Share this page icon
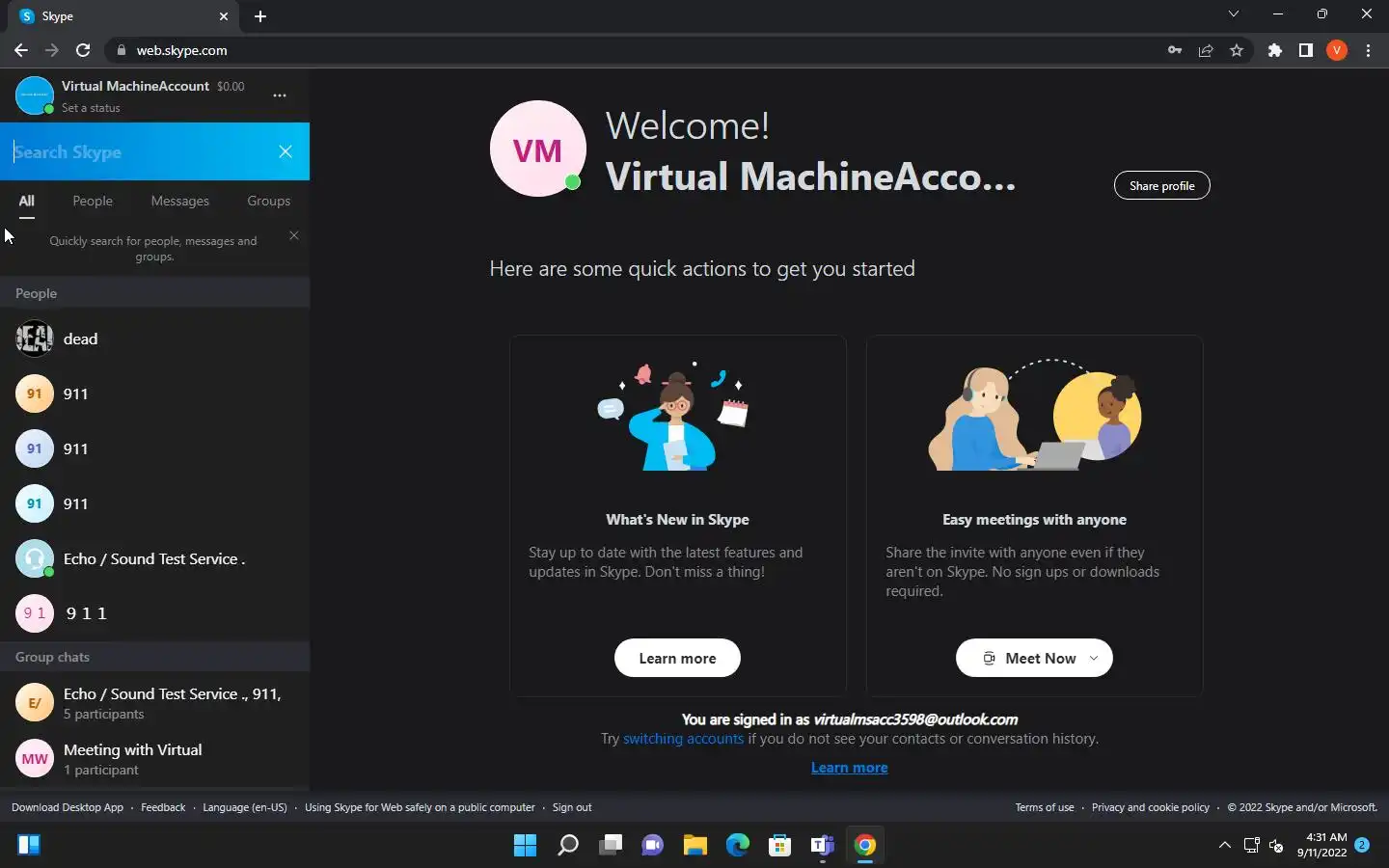Viewport: 1389px width, 868px height. pyautogui.click(x=1206, y=50)
